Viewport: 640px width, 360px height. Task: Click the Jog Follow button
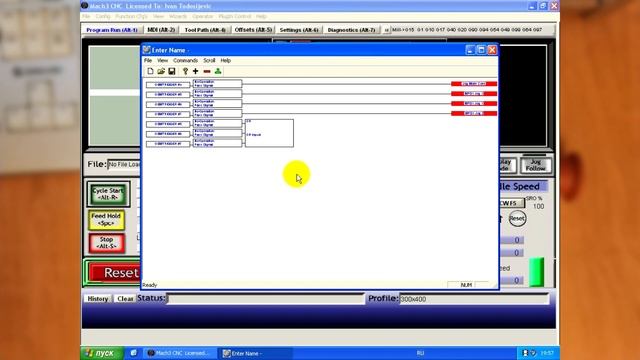click(536, 165)
